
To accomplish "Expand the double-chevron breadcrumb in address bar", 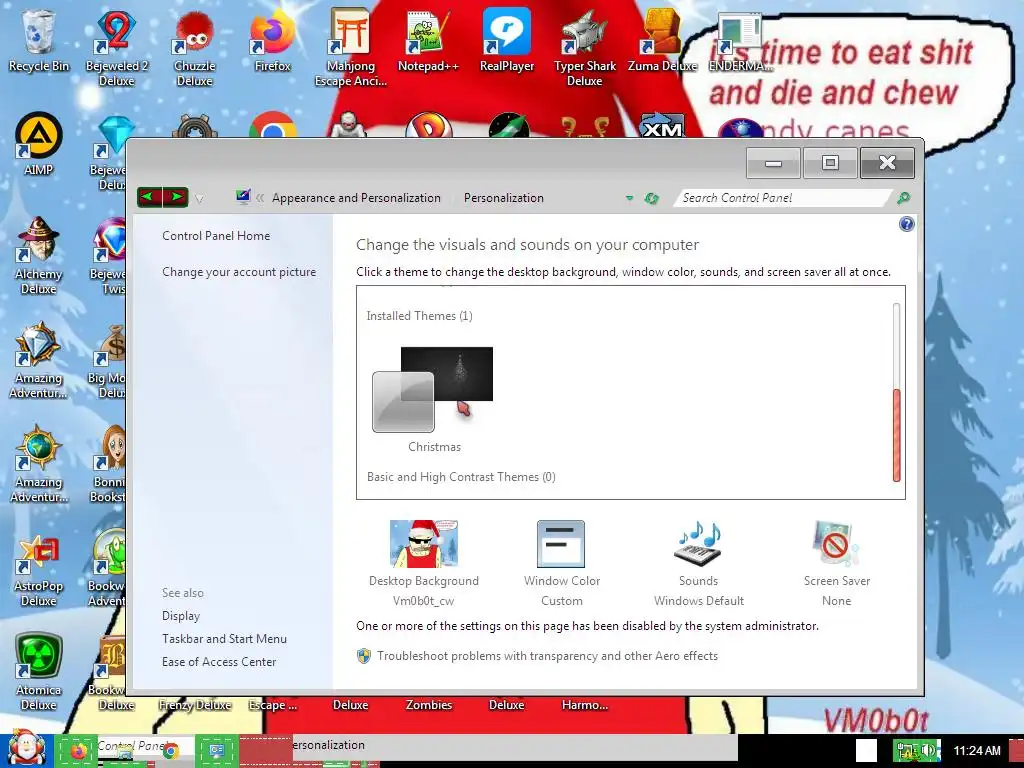I will tap(260, 198).
